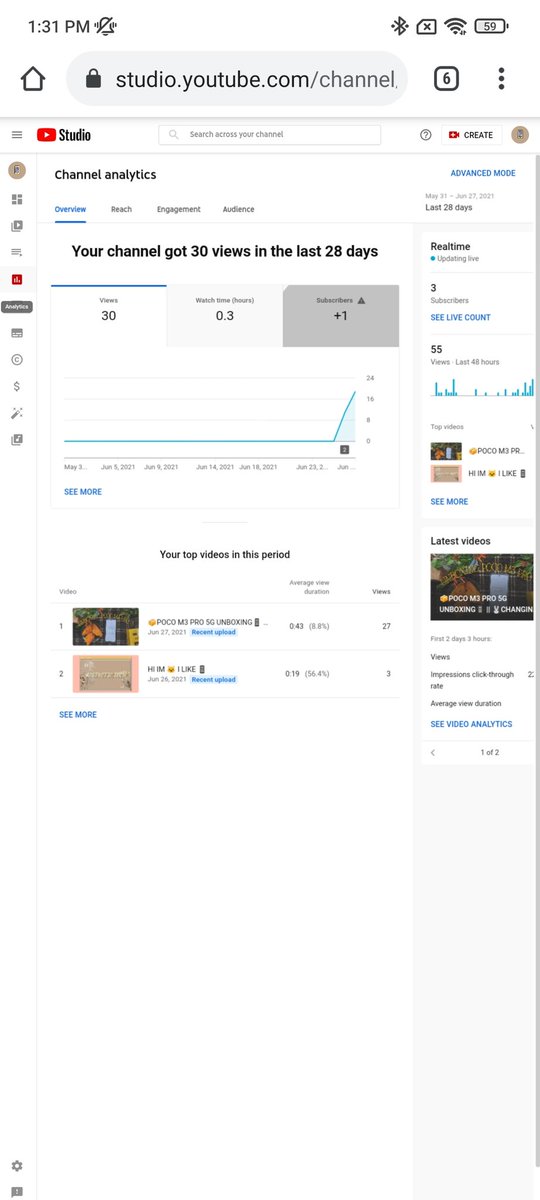
Task: Open the browser tab switcher showing 6
Action: tap(446, 79)
